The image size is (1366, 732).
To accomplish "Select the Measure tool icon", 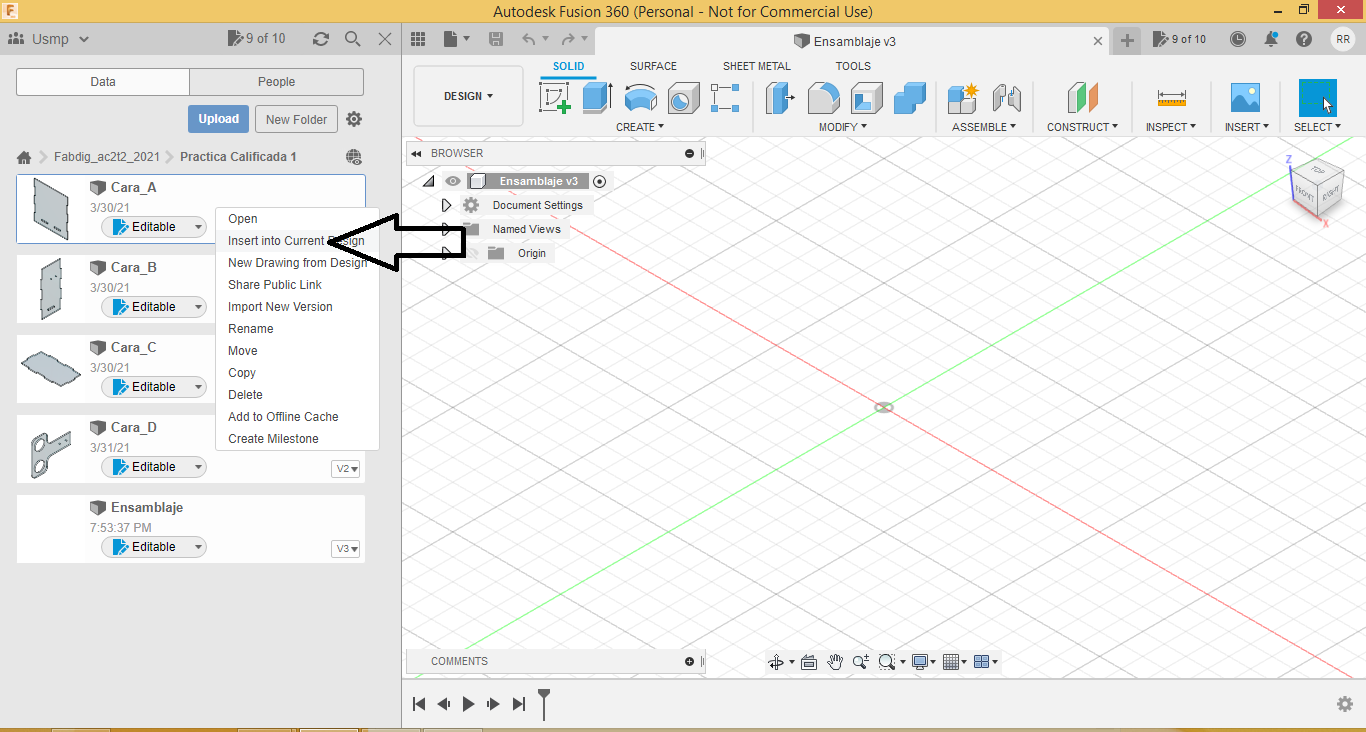I will point(1171,98).
